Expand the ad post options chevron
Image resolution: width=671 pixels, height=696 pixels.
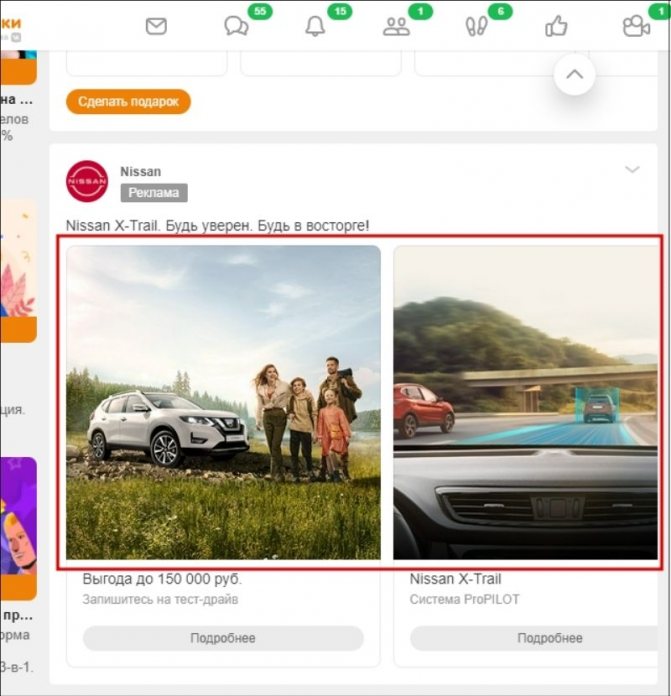[x=632, y=169]
